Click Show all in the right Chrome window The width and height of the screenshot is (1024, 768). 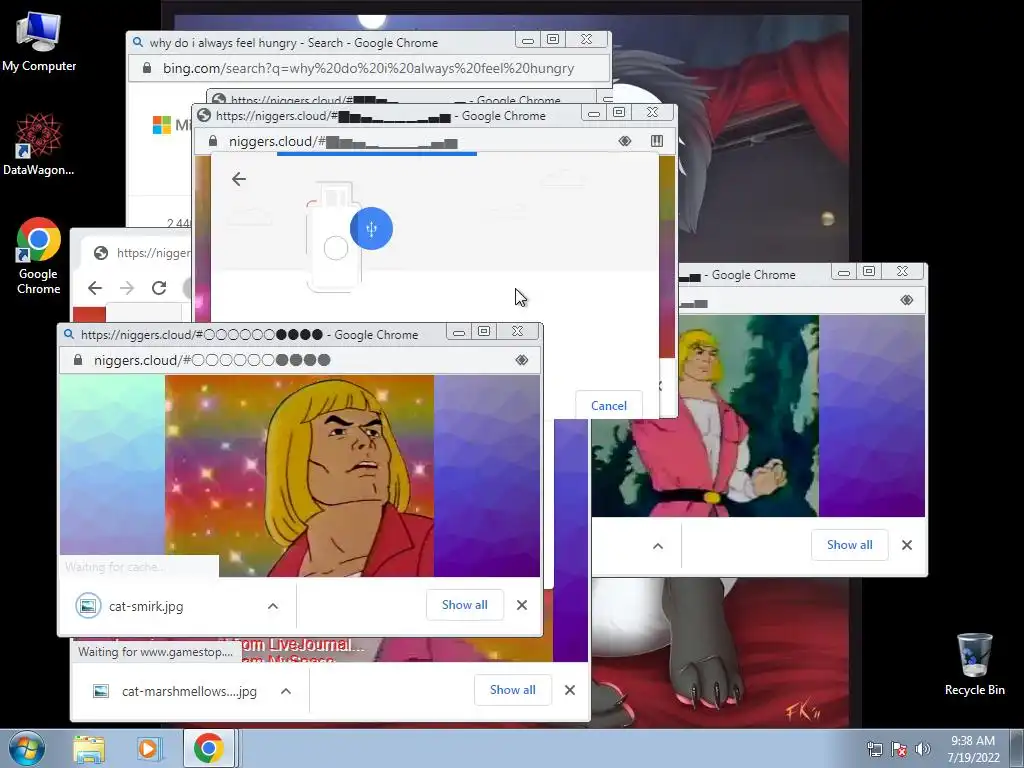click(849, 545)
